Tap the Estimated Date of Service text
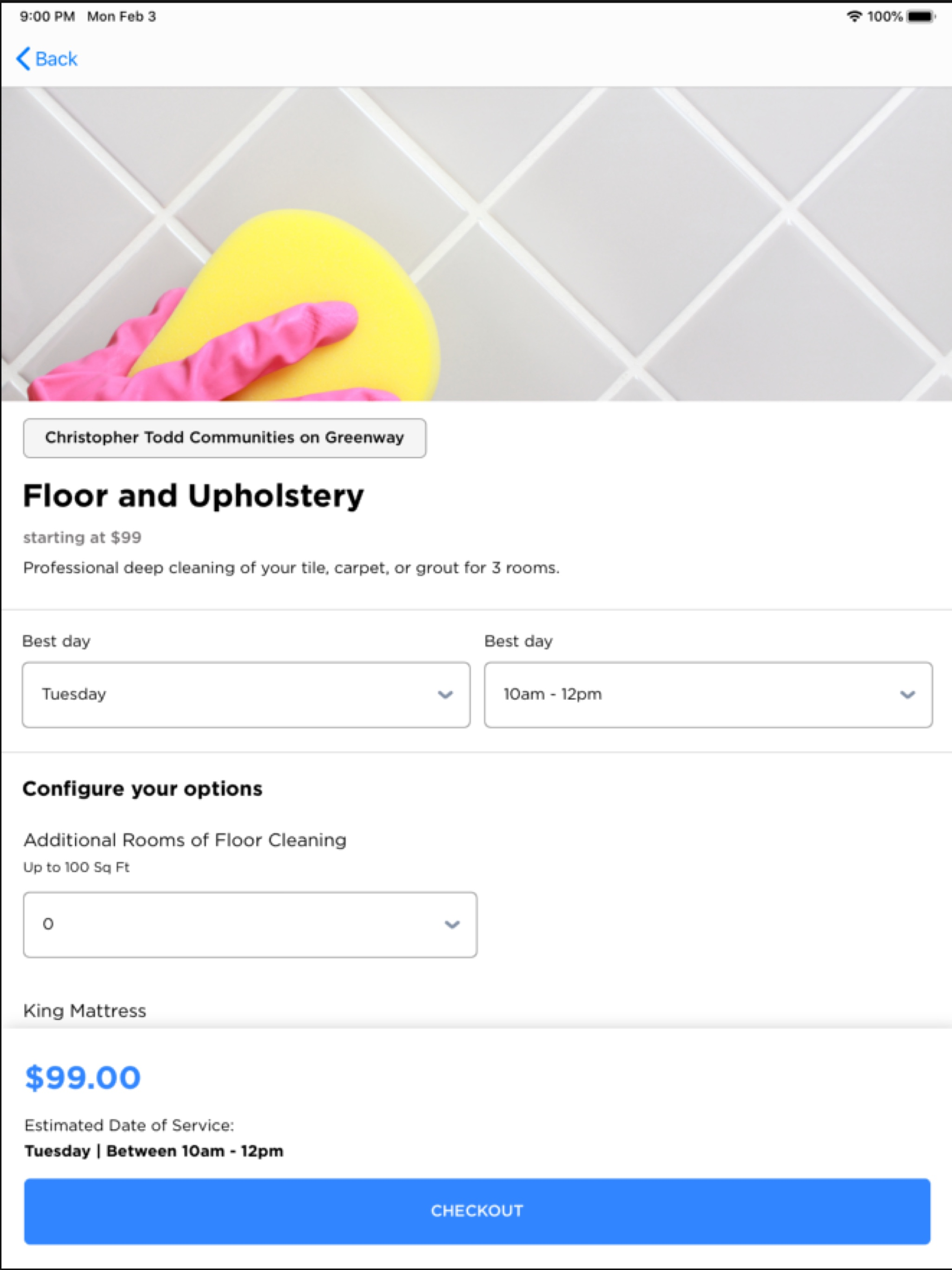This screenshot has height=1270, width=952. [x=129, y=1125]
